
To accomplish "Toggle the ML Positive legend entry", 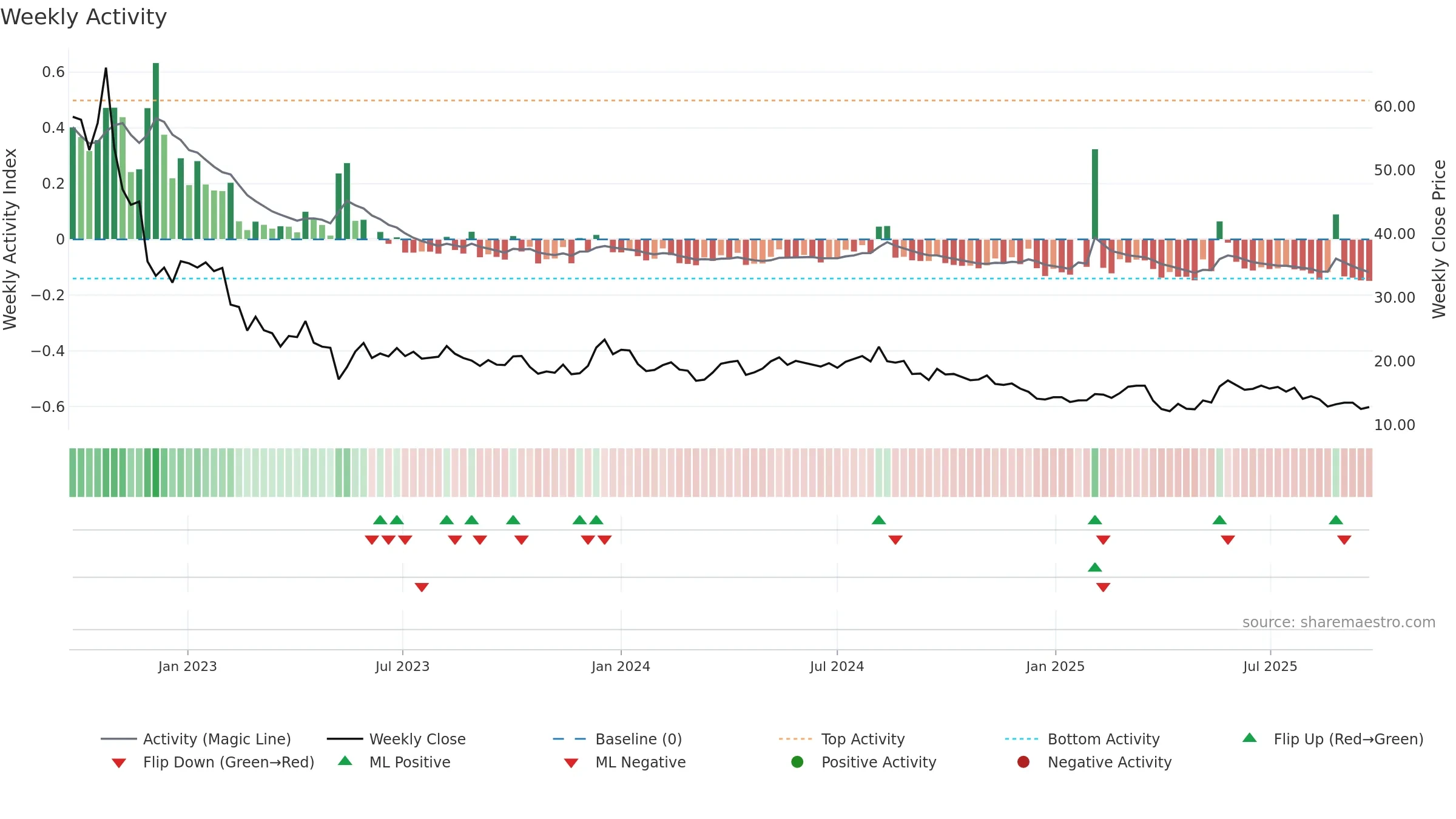I will click(394, 762).
